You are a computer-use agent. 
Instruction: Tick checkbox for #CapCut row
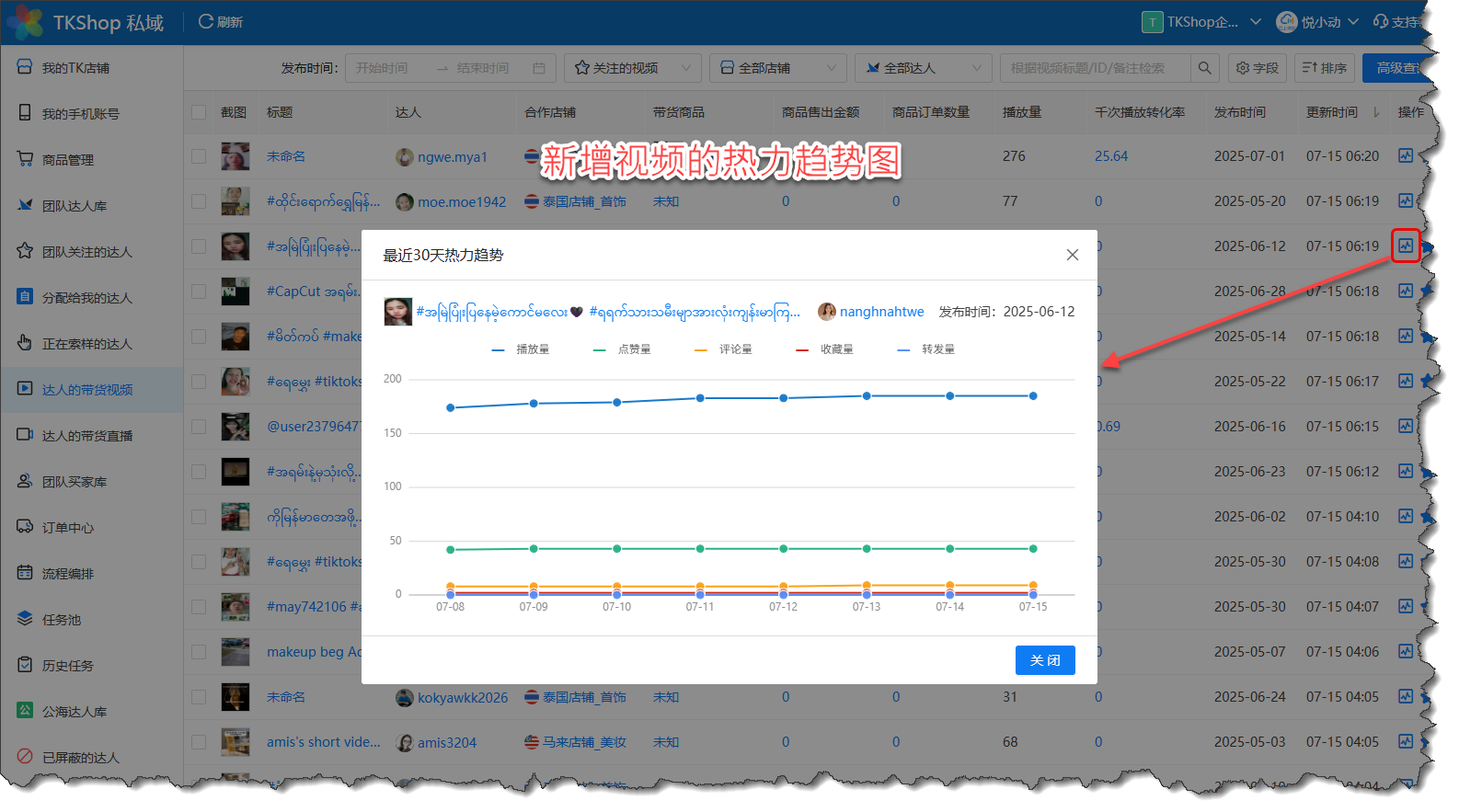(199, 292)
